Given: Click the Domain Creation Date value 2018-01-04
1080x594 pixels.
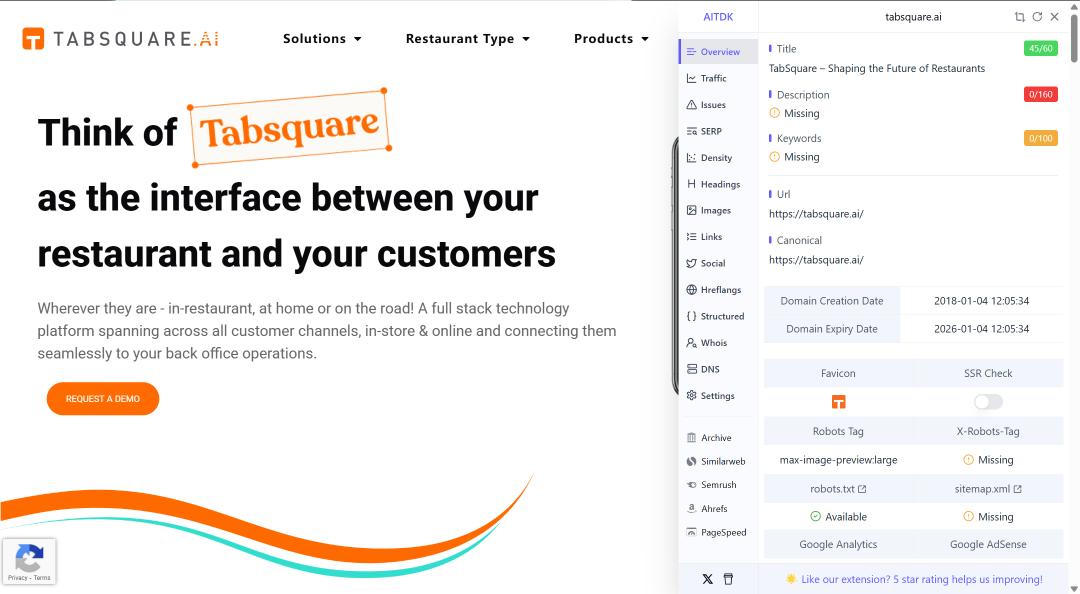Looking at the screenshot, I should (x=982, y=300).
